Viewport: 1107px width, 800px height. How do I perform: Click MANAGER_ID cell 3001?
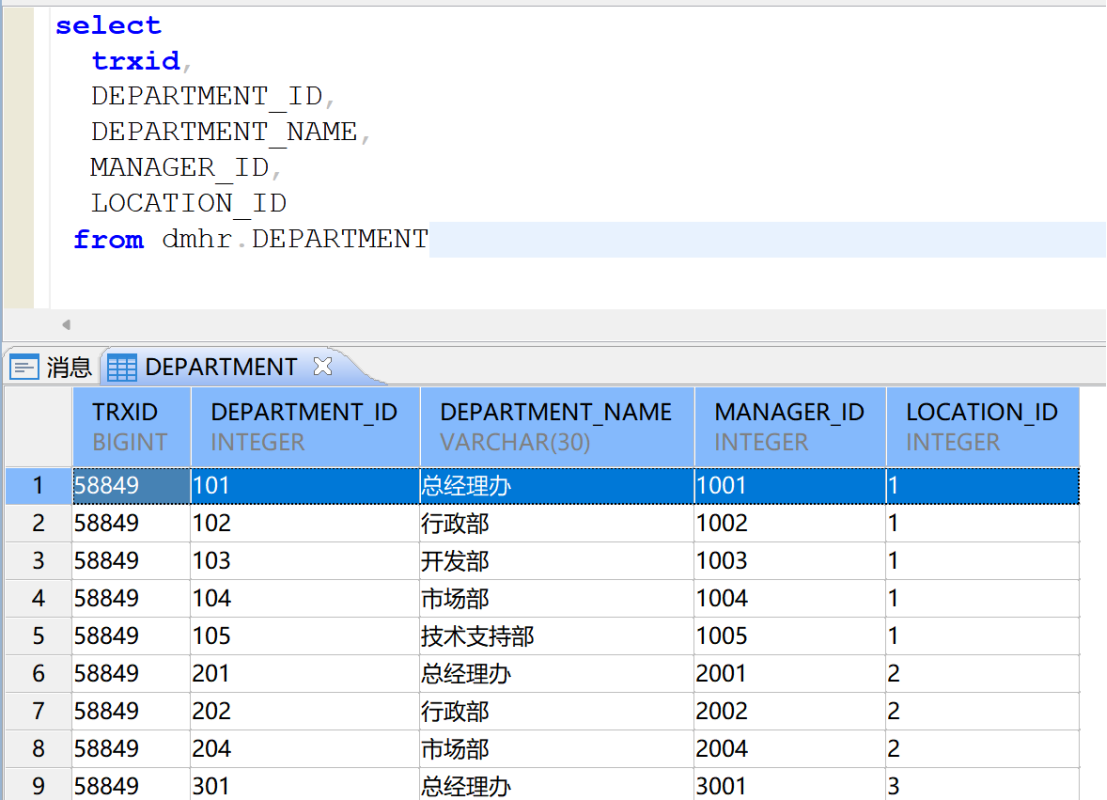(790, 785)
